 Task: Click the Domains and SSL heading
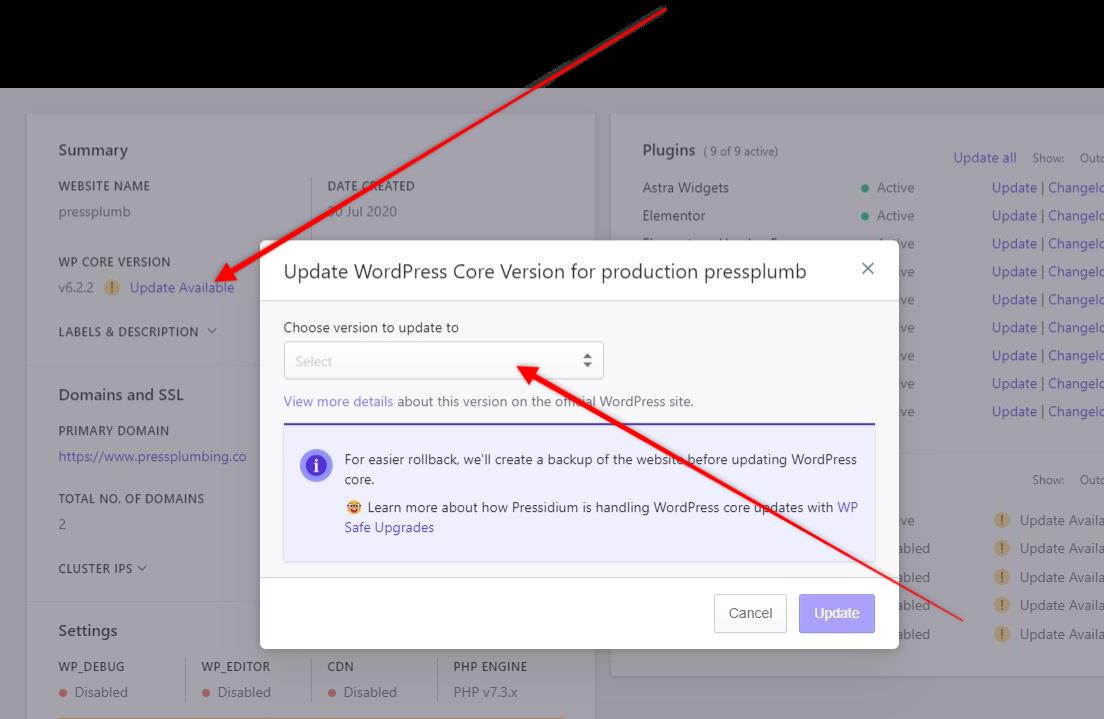pyautogui.click(x=121, y=394)
